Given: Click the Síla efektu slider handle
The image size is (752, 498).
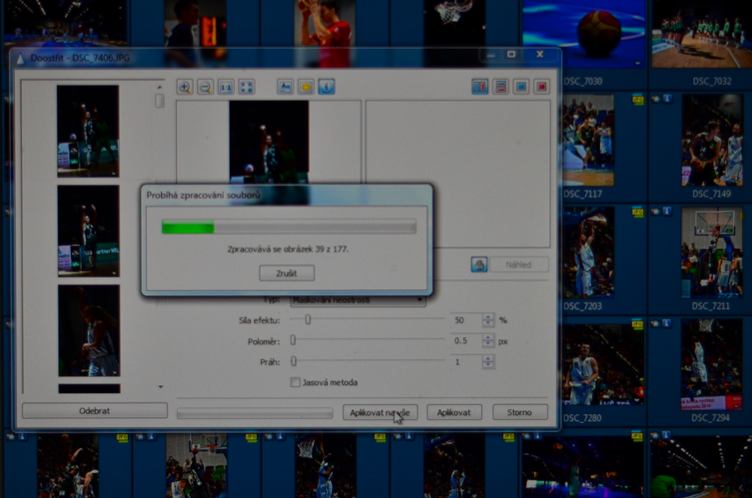Looking at the screenshot, I should coord(308,320).
